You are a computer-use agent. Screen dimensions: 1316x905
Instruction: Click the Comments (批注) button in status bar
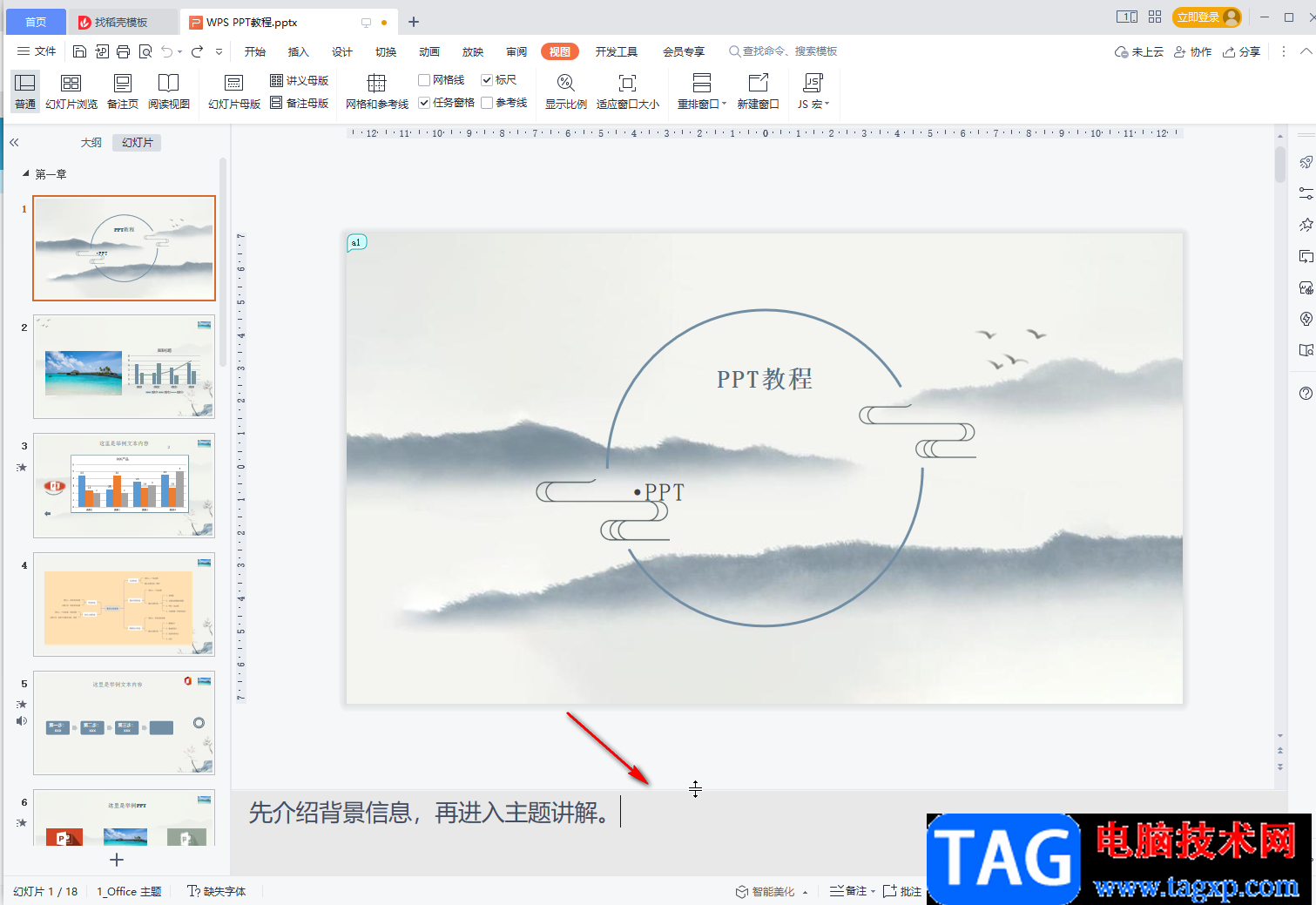(x=902, y=891)
